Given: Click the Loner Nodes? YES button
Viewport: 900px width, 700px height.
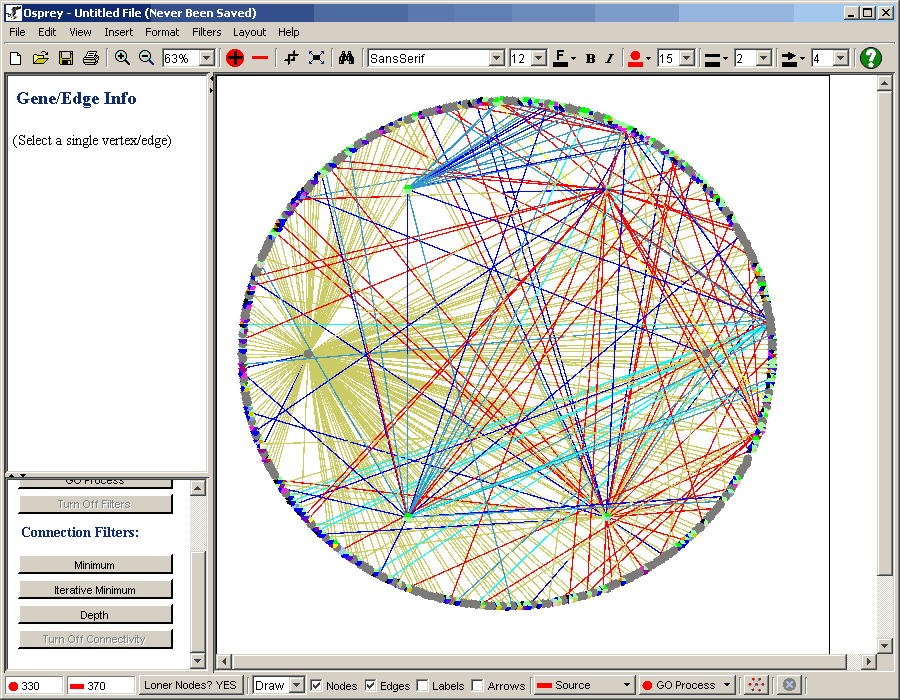Looking at the screenshot, I should click(x=190, y=685).
